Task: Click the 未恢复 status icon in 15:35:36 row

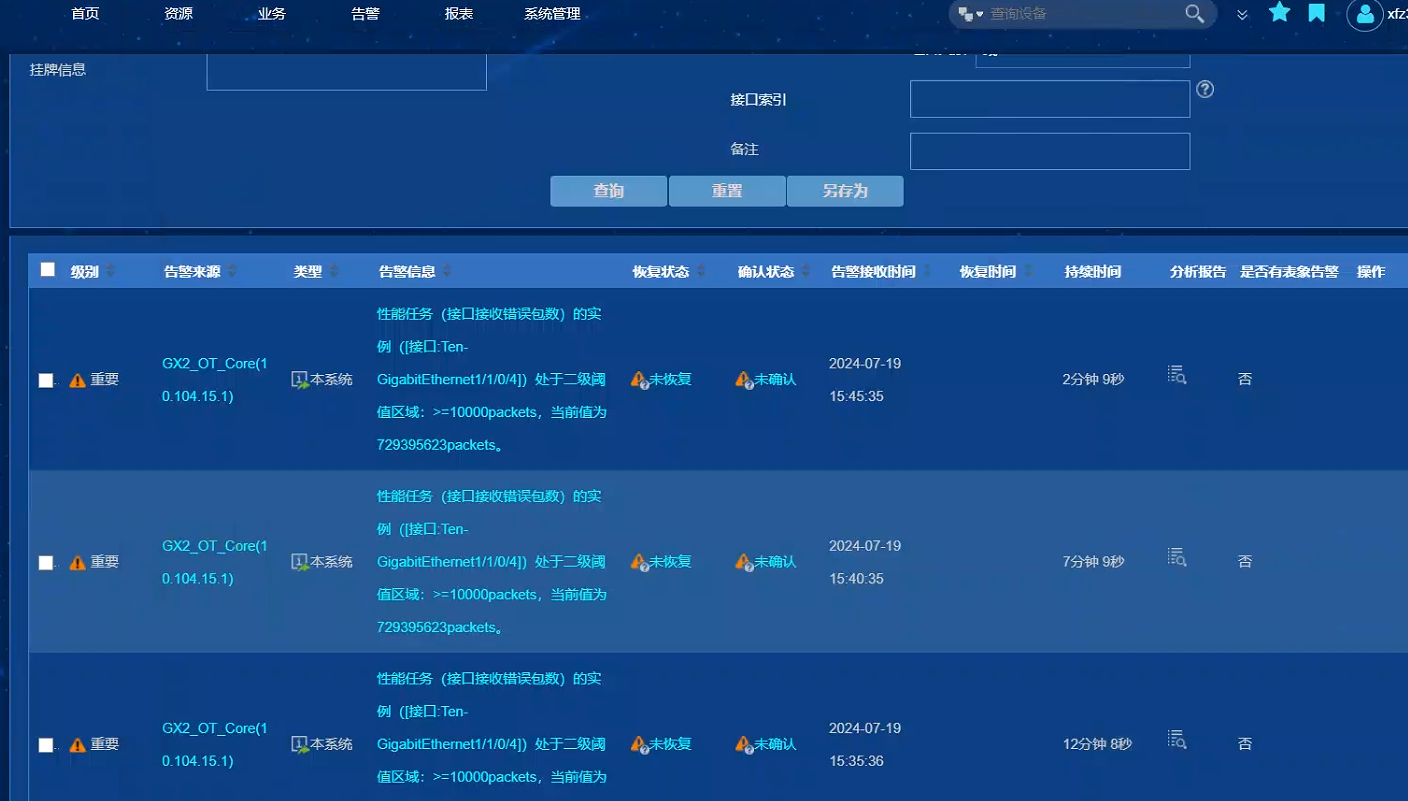Action: pos(640,745)
